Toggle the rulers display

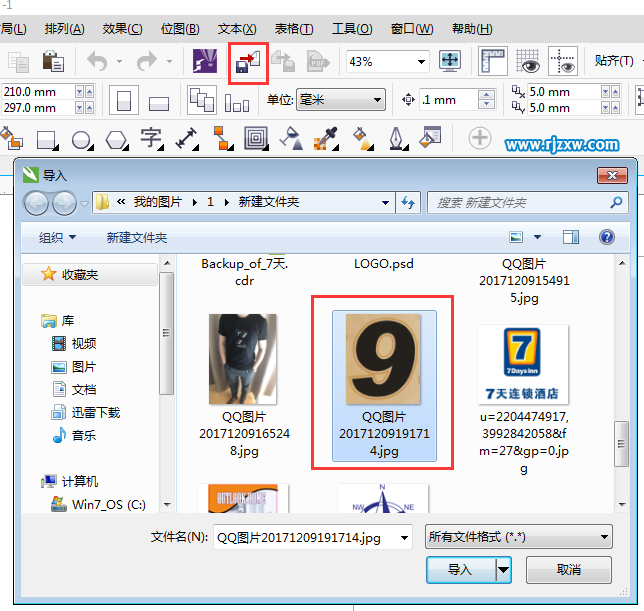pos(492,61)
